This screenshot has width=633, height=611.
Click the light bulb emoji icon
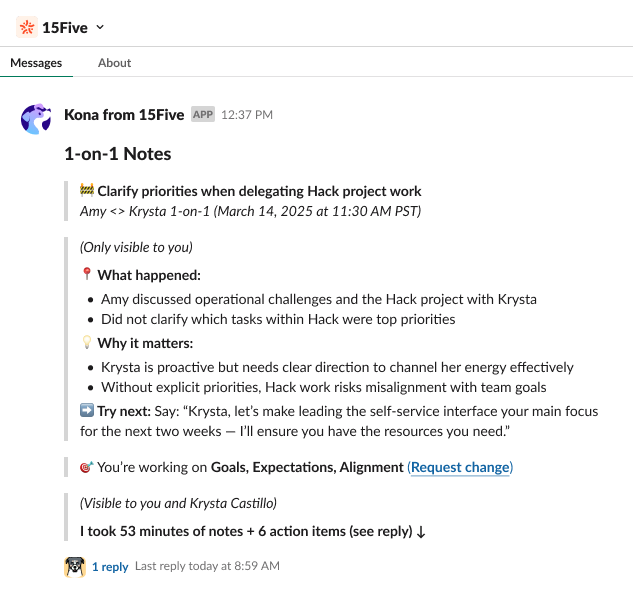point(87,343)
